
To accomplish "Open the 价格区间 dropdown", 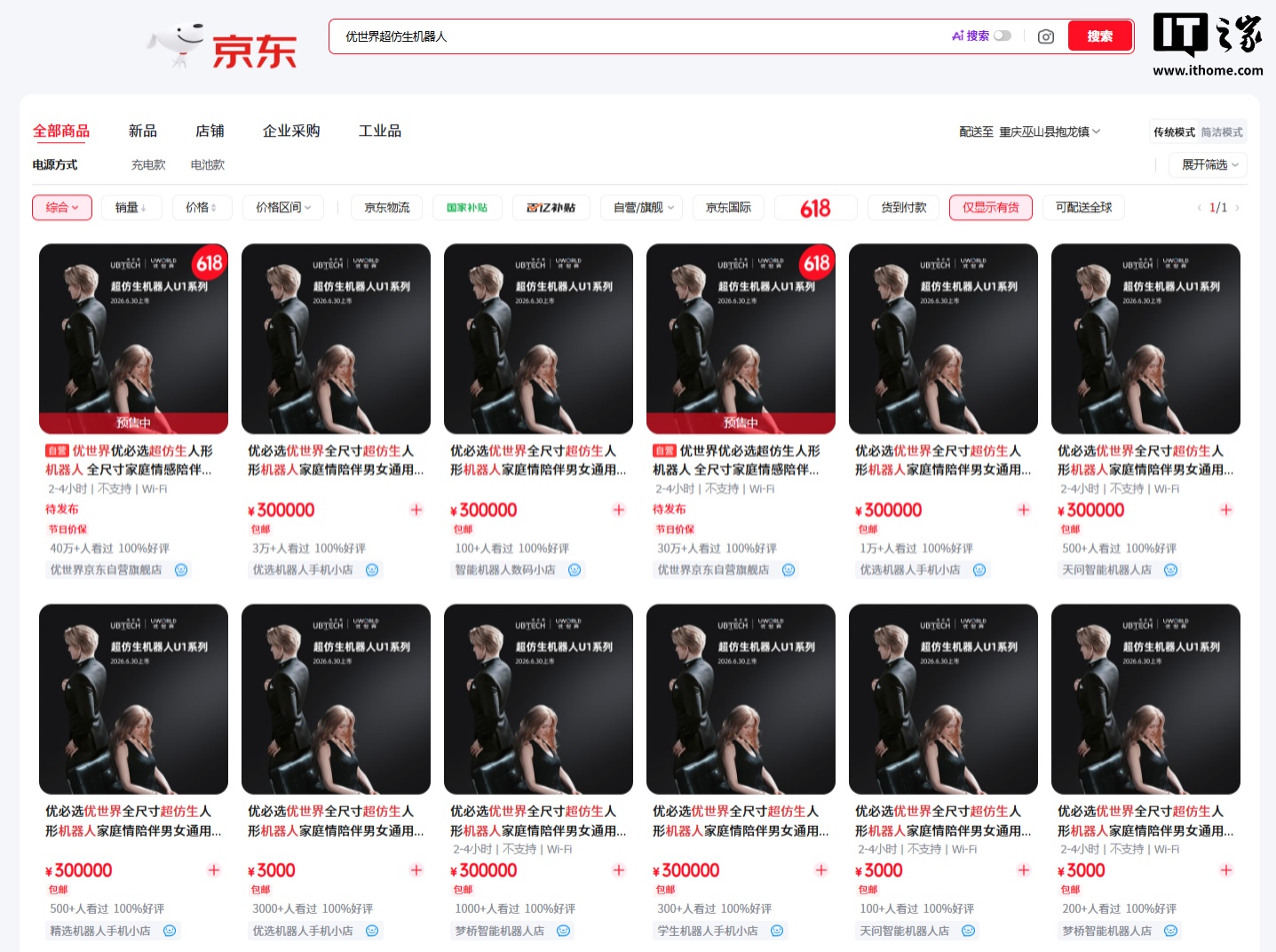I will tap(283, 208).
